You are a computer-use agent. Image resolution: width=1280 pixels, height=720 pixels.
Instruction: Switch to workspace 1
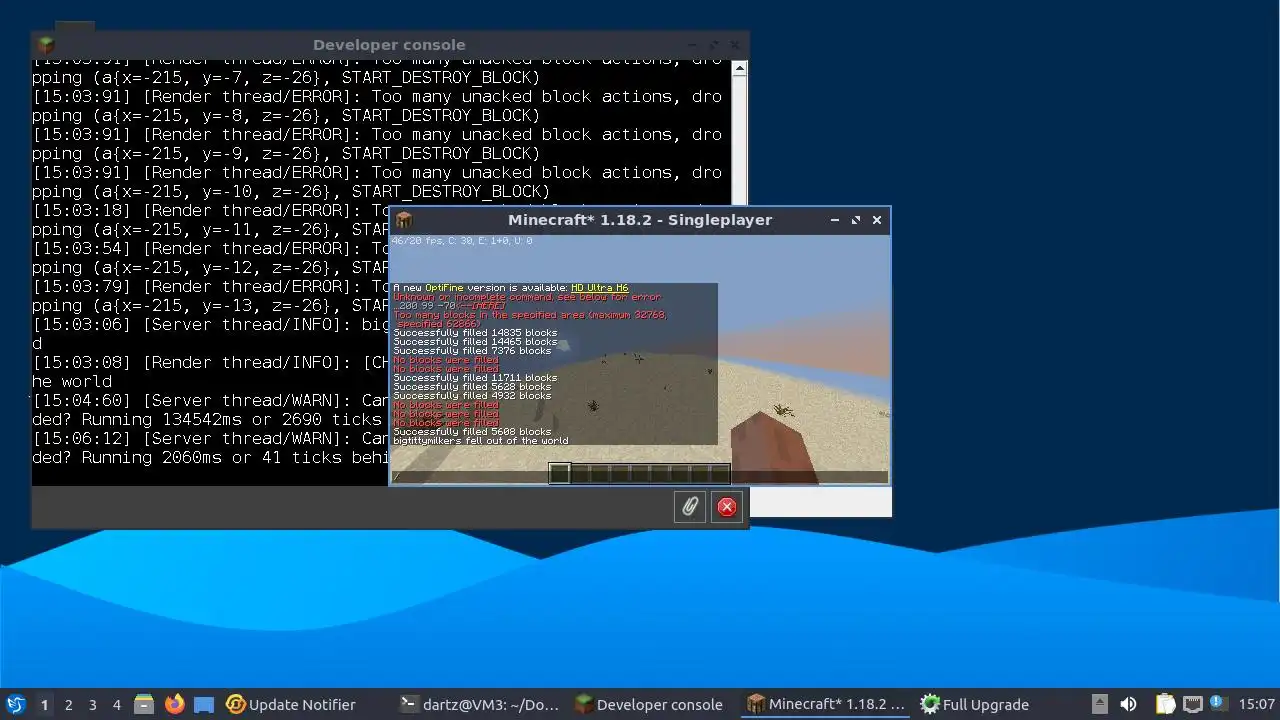pos(44,704)
